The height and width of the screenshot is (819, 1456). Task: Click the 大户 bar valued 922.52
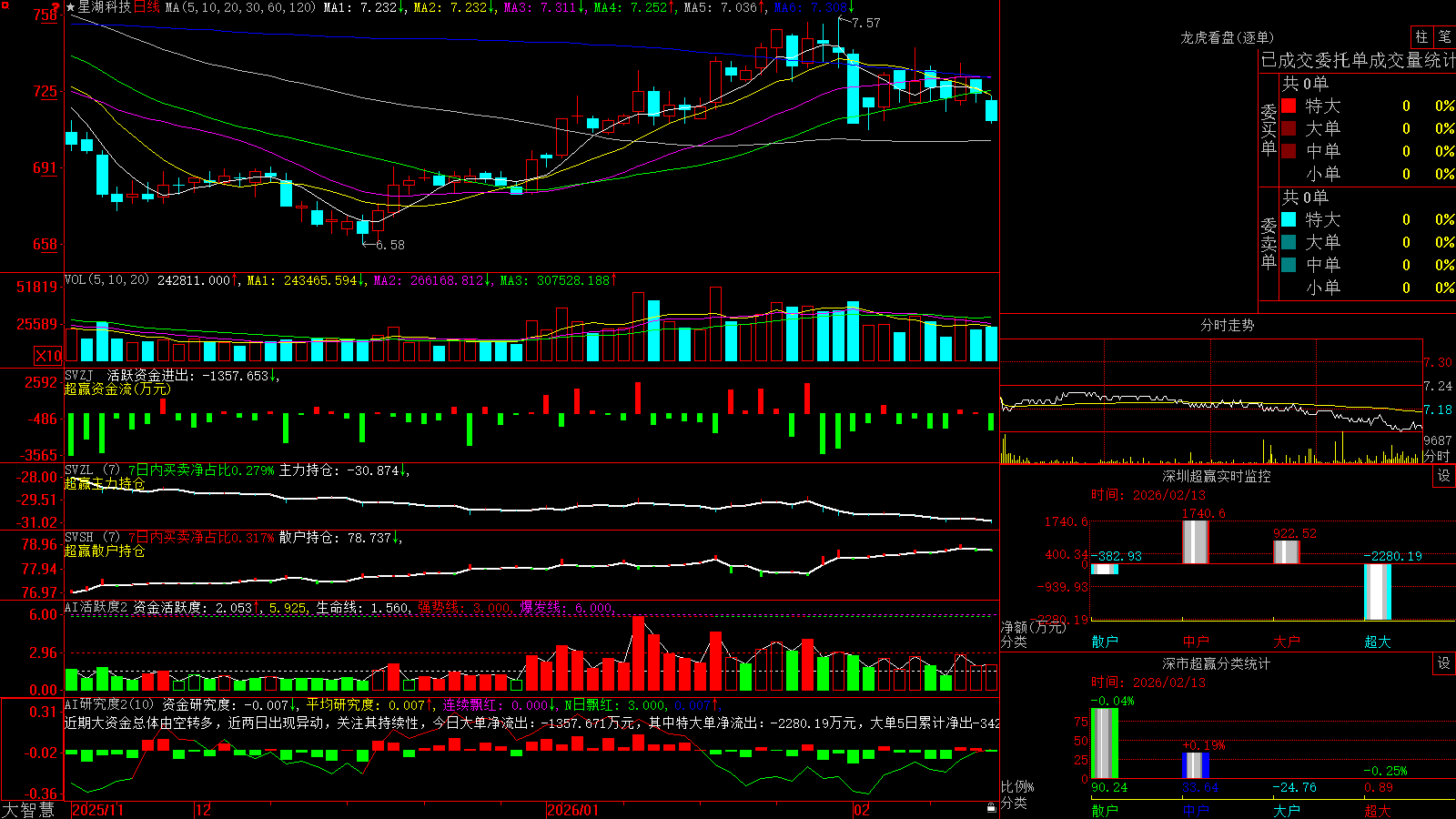click(1286, 552)
